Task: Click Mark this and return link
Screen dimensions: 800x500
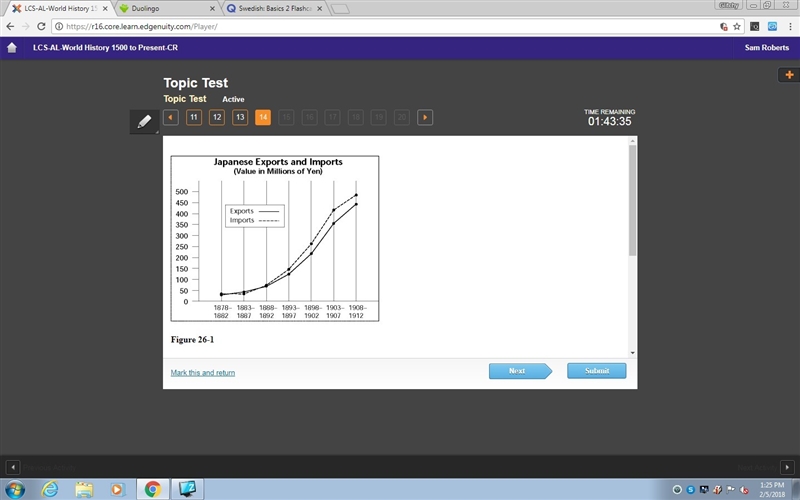Action: [x=203, y=373]
